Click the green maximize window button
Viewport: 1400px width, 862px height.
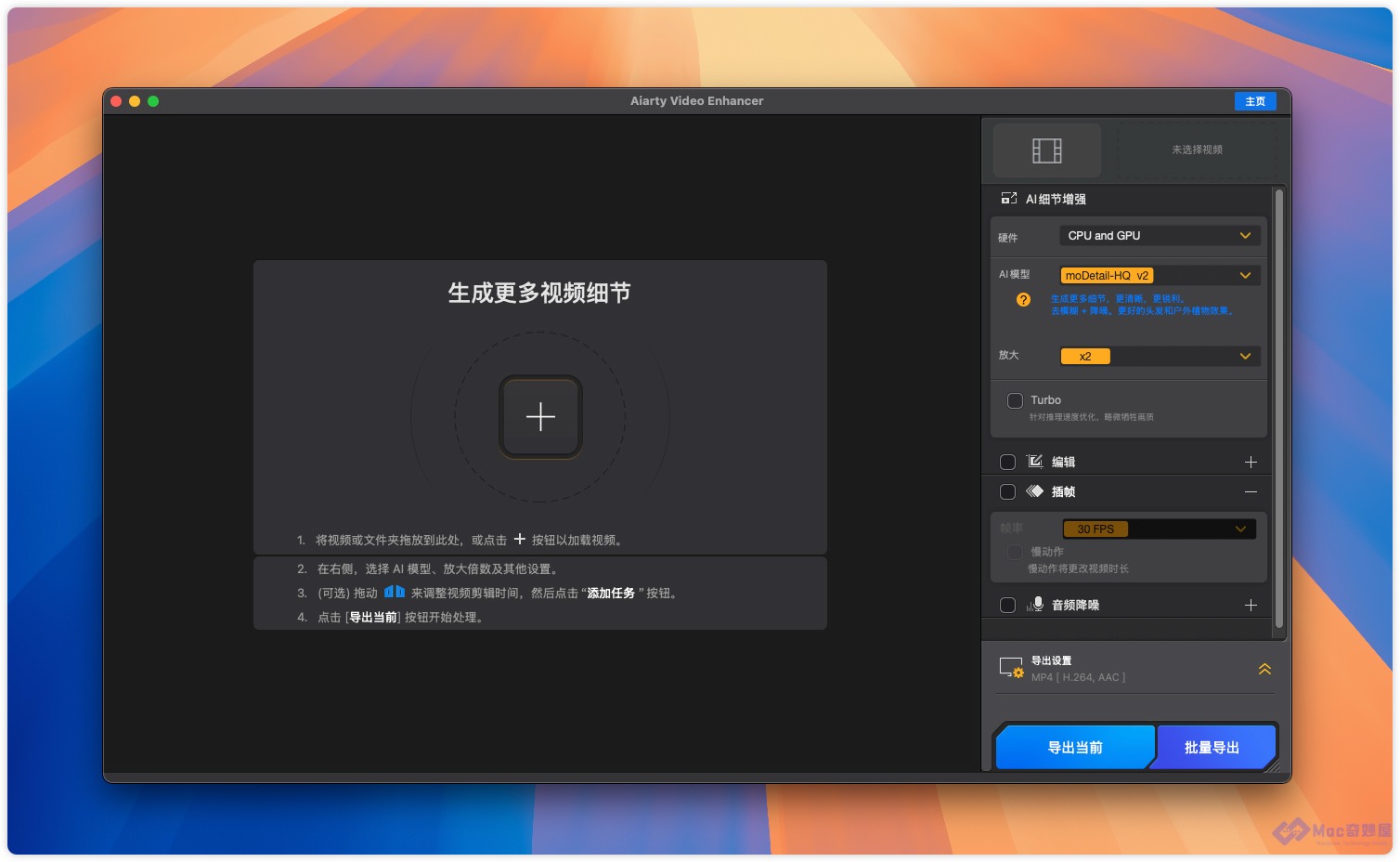[x=153, y=101]
